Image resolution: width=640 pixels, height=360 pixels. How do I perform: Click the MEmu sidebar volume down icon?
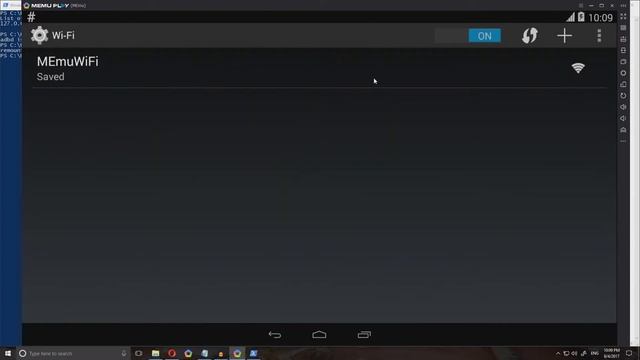pos(623,118)
